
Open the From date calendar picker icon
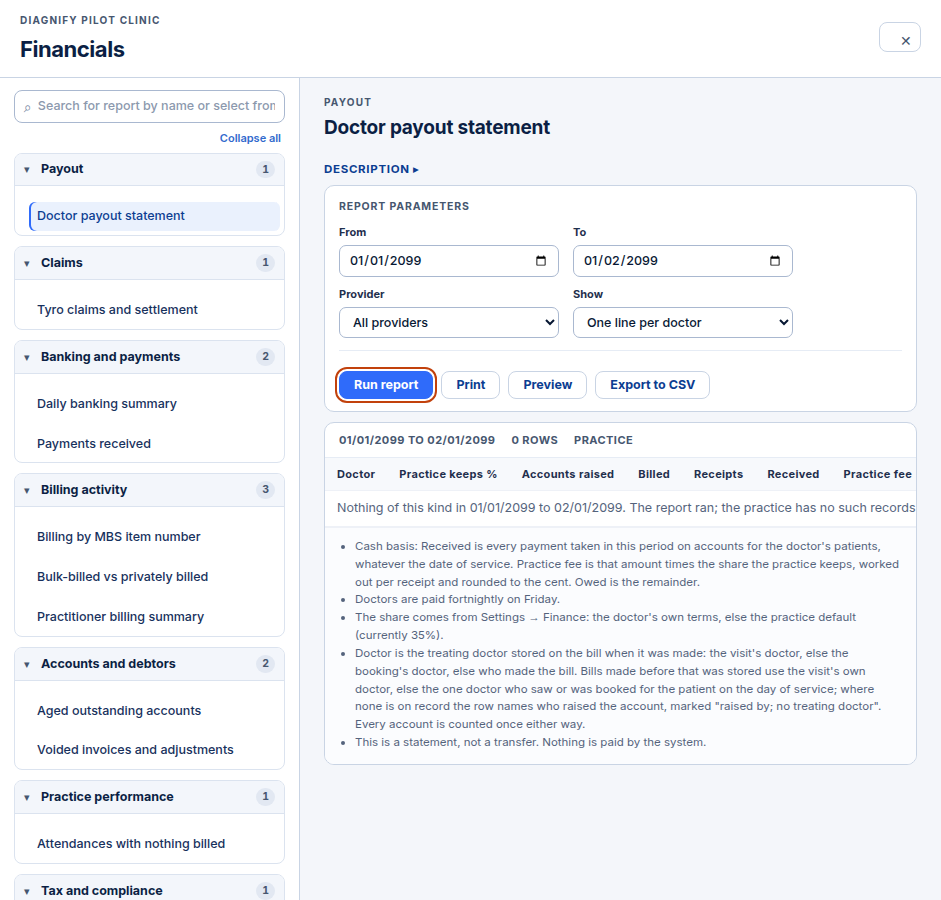pos(541,261)
